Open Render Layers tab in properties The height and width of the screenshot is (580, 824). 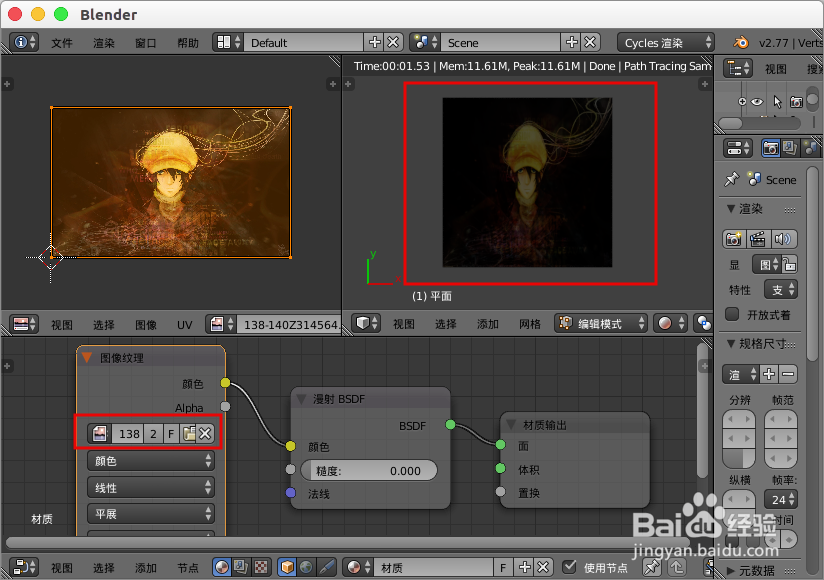click(x=790, y=148)
